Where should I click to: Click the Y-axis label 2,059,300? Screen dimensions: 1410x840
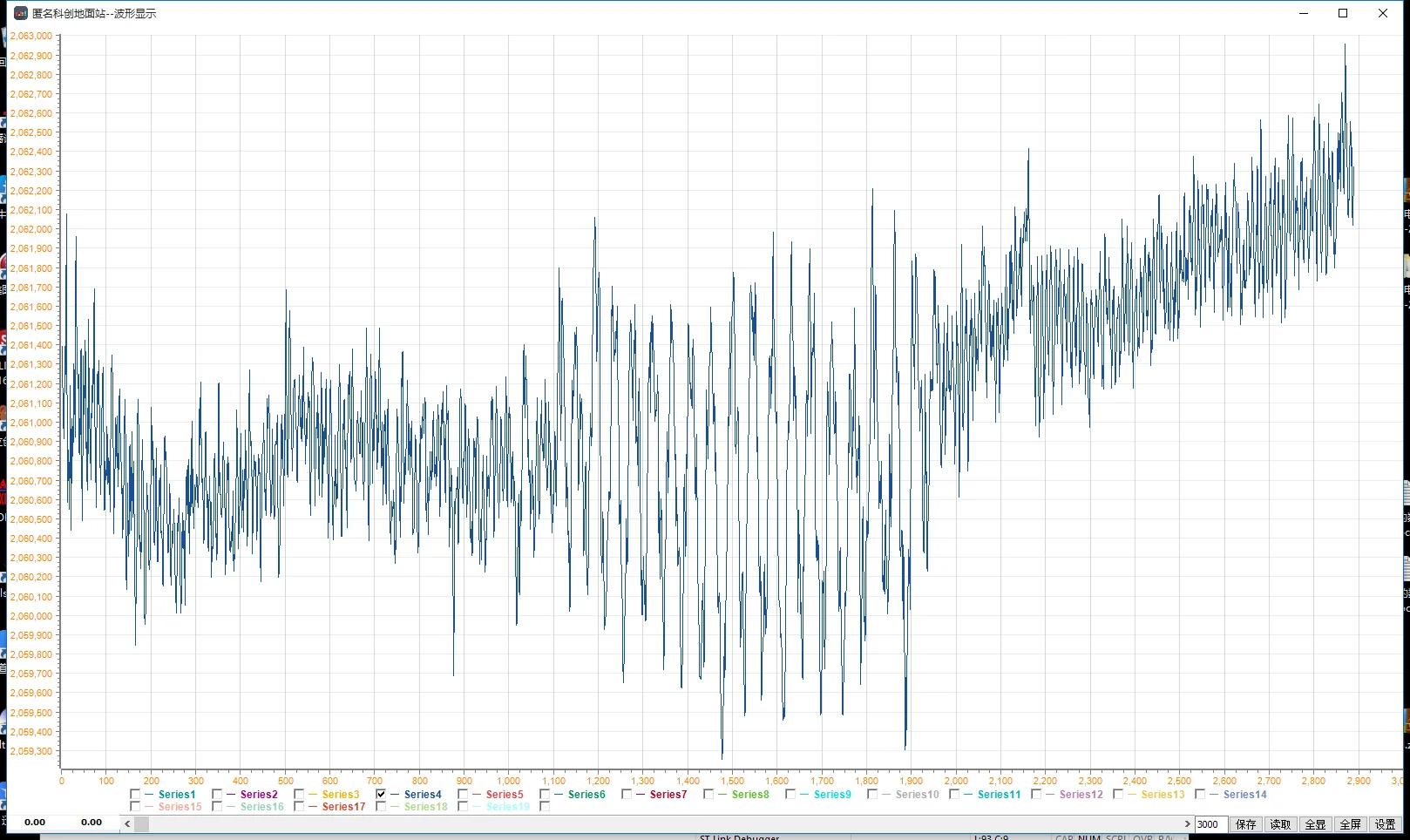point(31,751)
